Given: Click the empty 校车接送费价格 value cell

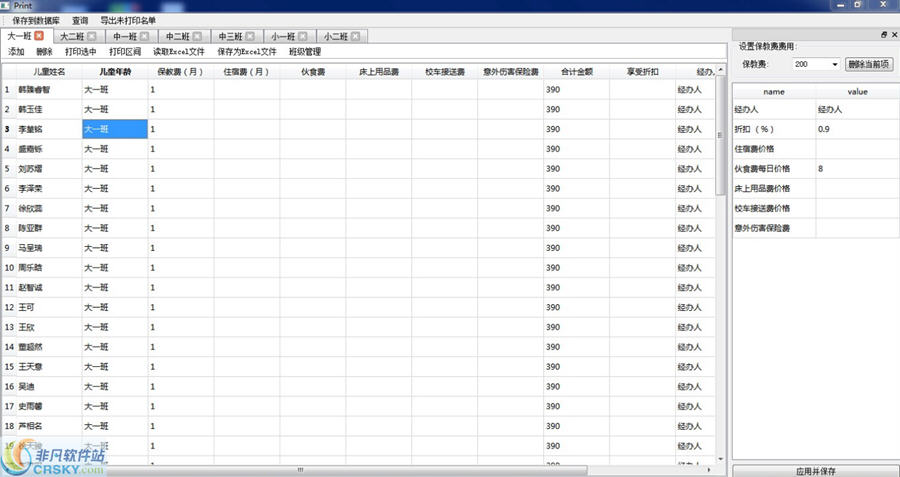Looking at the screenshot, I should click(x=858, y=208).
